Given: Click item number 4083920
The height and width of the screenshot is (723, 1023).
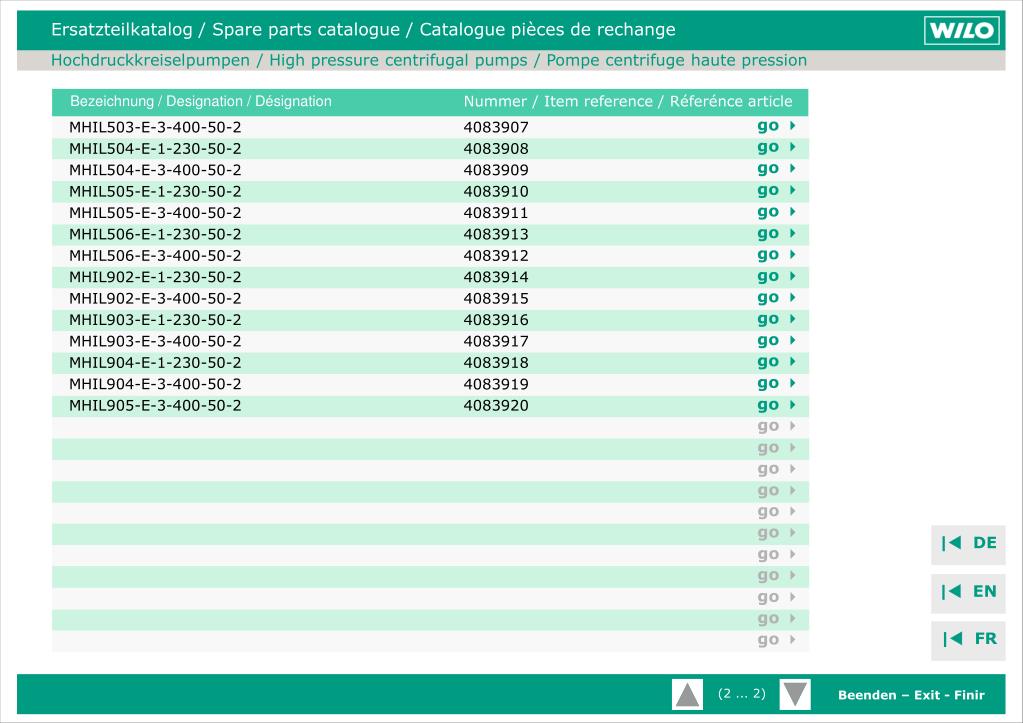Looking at the screenshot, I should (496, 406).
